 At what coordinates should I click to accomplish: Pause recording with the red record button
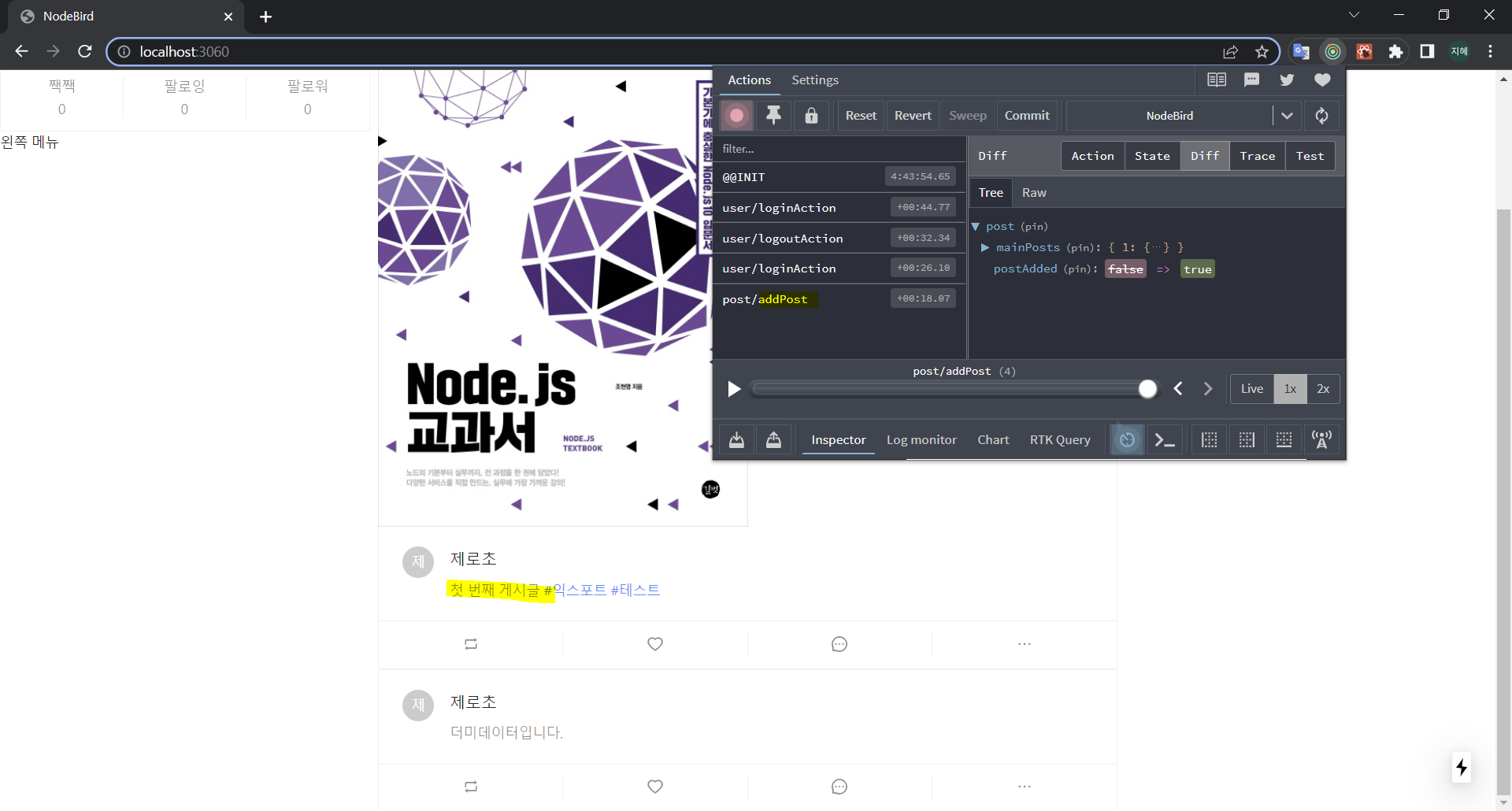736,116
